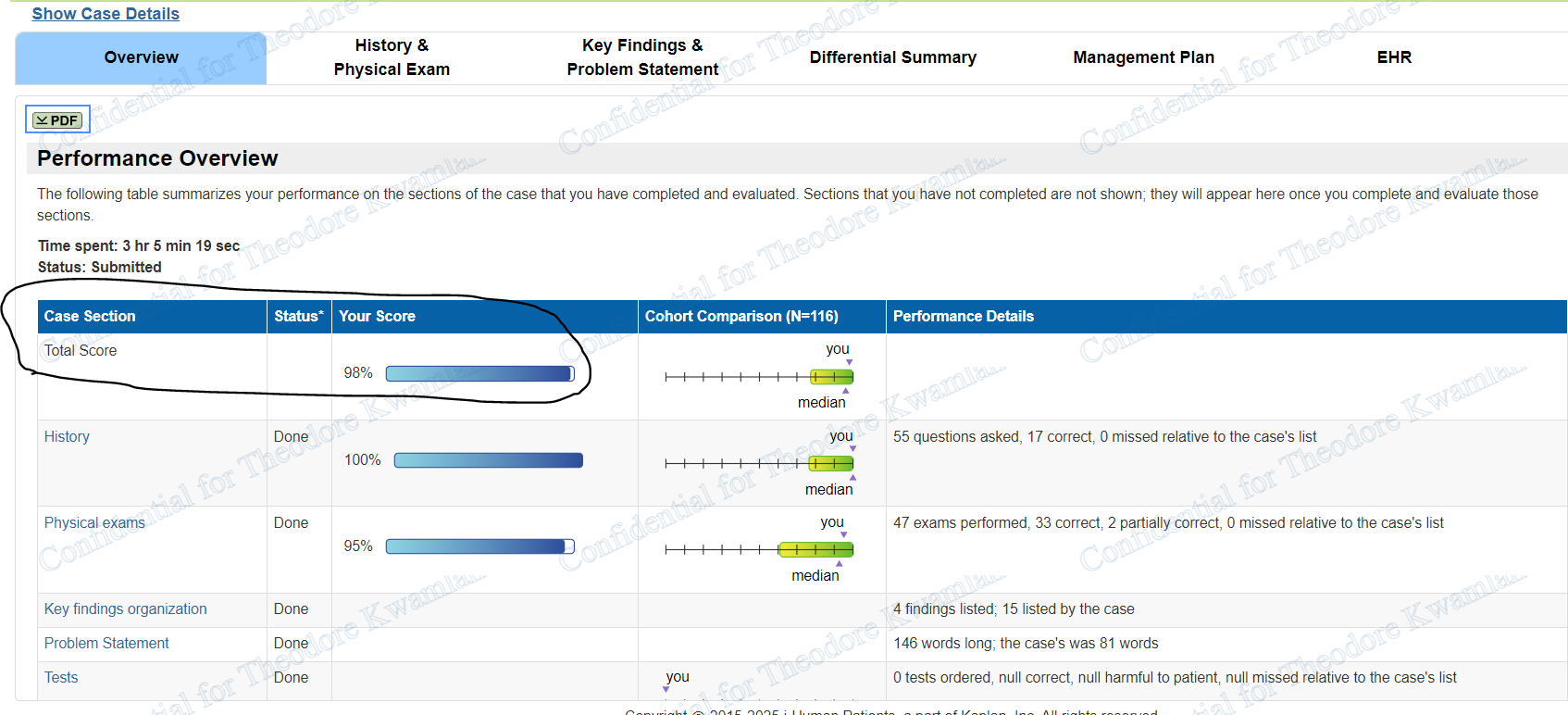The image size is (1568, 715).
Task: Open the Show Case Details link
Action: [x=106, y=14]
